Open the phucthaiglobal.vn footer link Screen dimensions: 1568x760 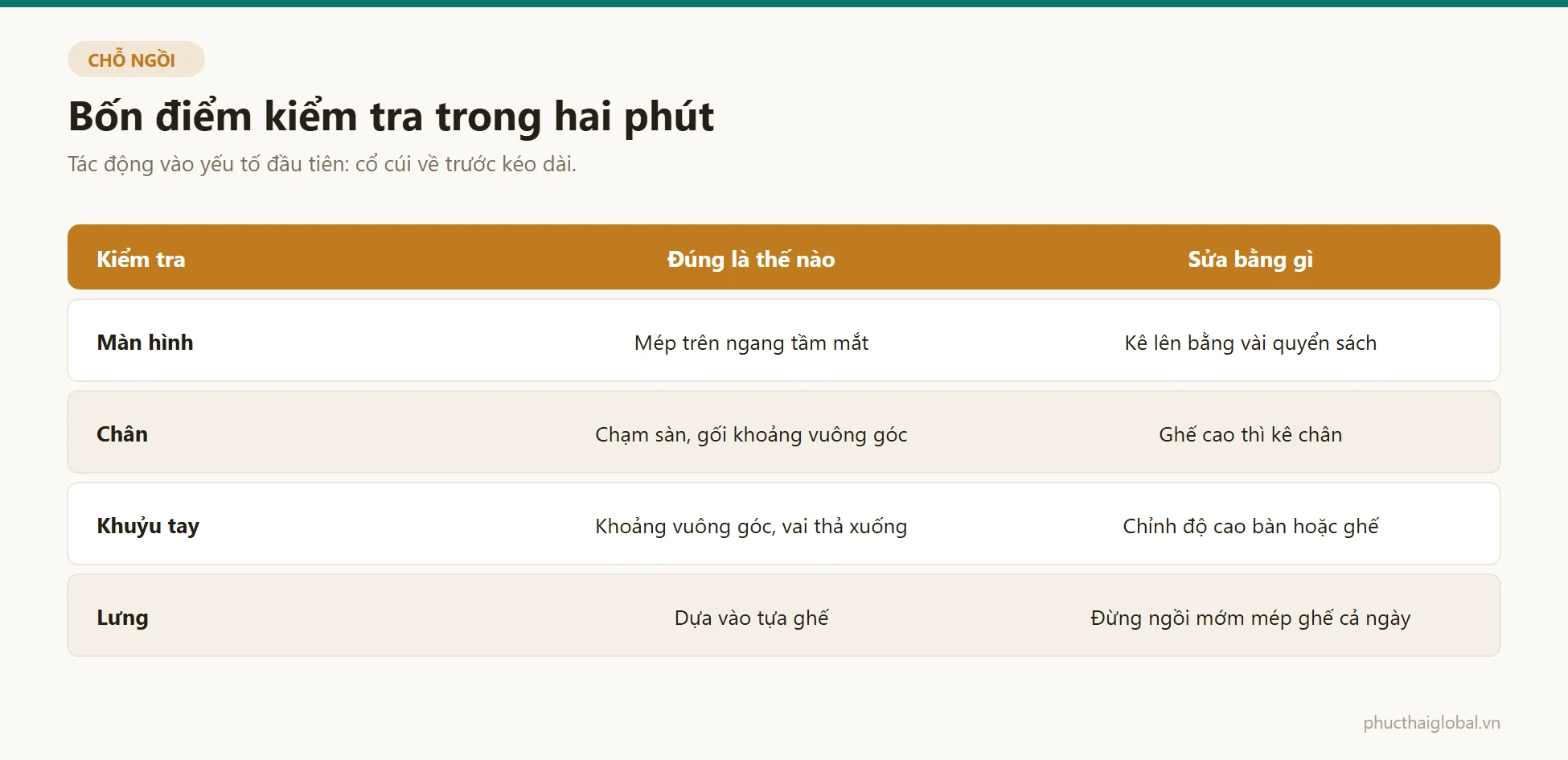pos(1431,723)
